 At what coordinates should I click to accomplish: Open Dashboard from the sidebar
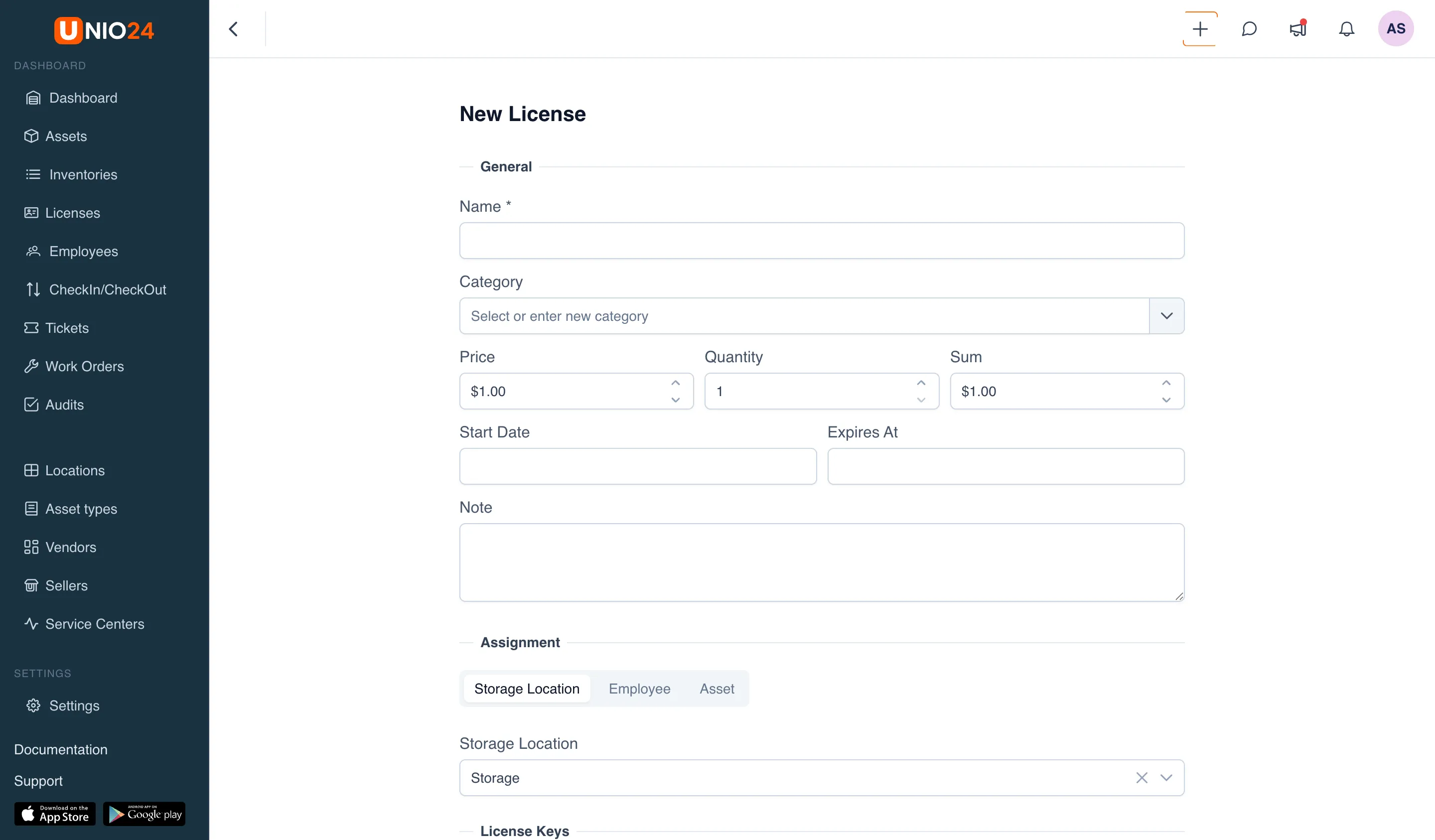coord(84,98)
